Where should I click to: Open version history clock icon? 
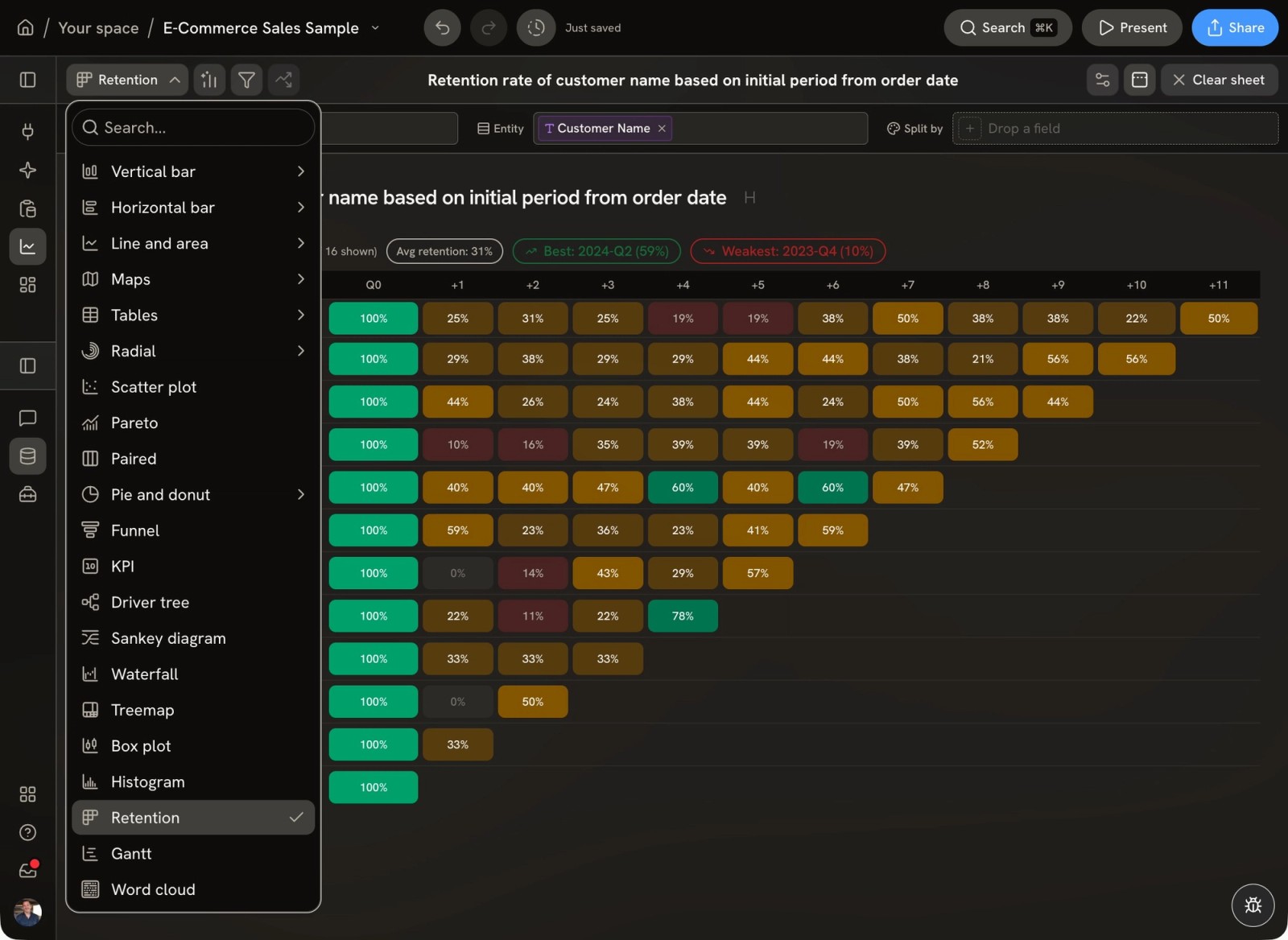(x=535, y=27)
